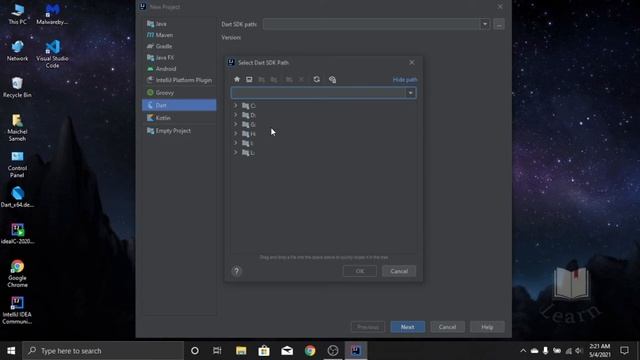640x360 pixels.
Task: Open OBS Studio from taskbar
Action: [x=333, y=351]
